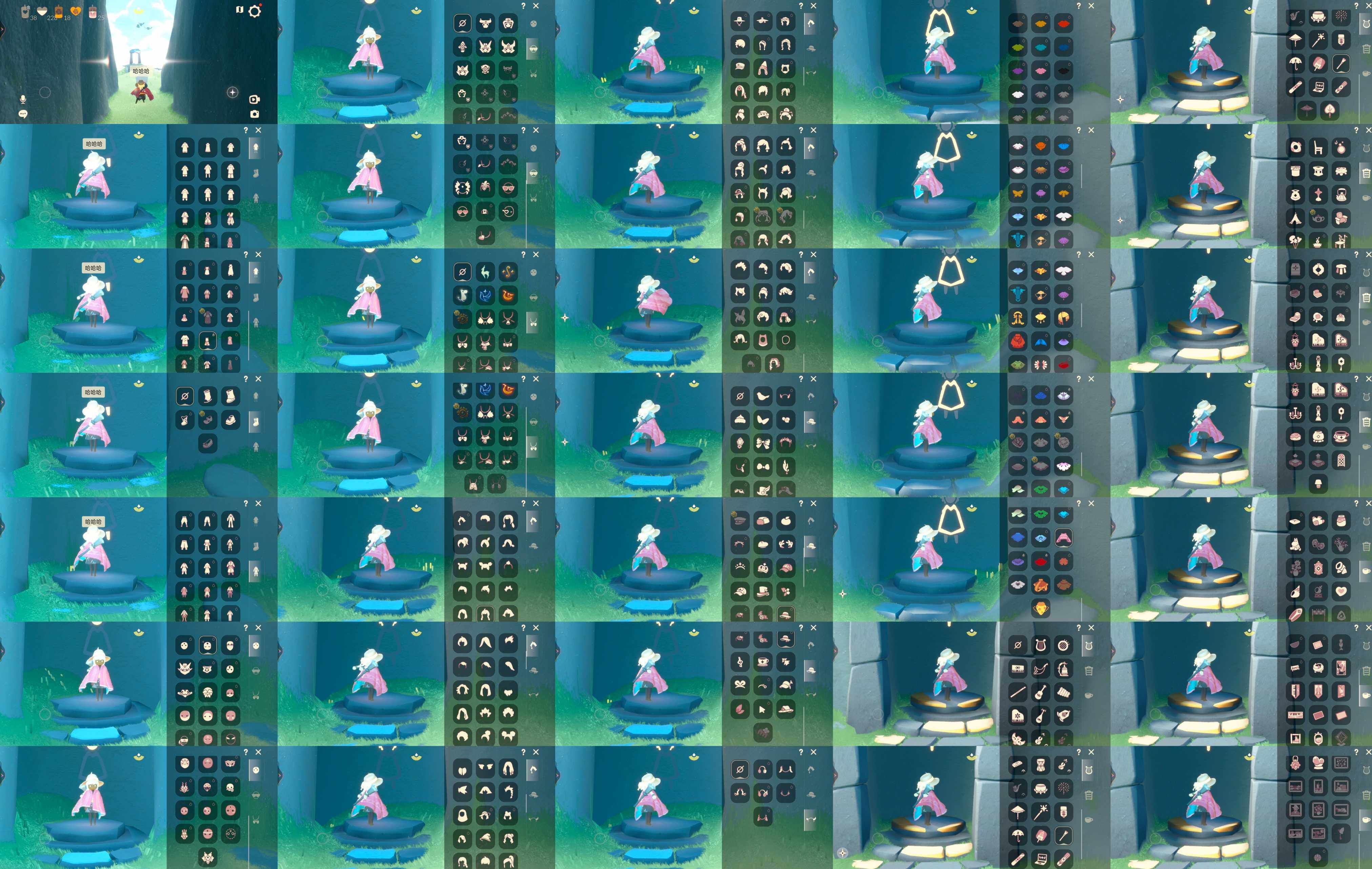Choose the empty option in the boots list

pyautogui.click(x=185, y=396)
